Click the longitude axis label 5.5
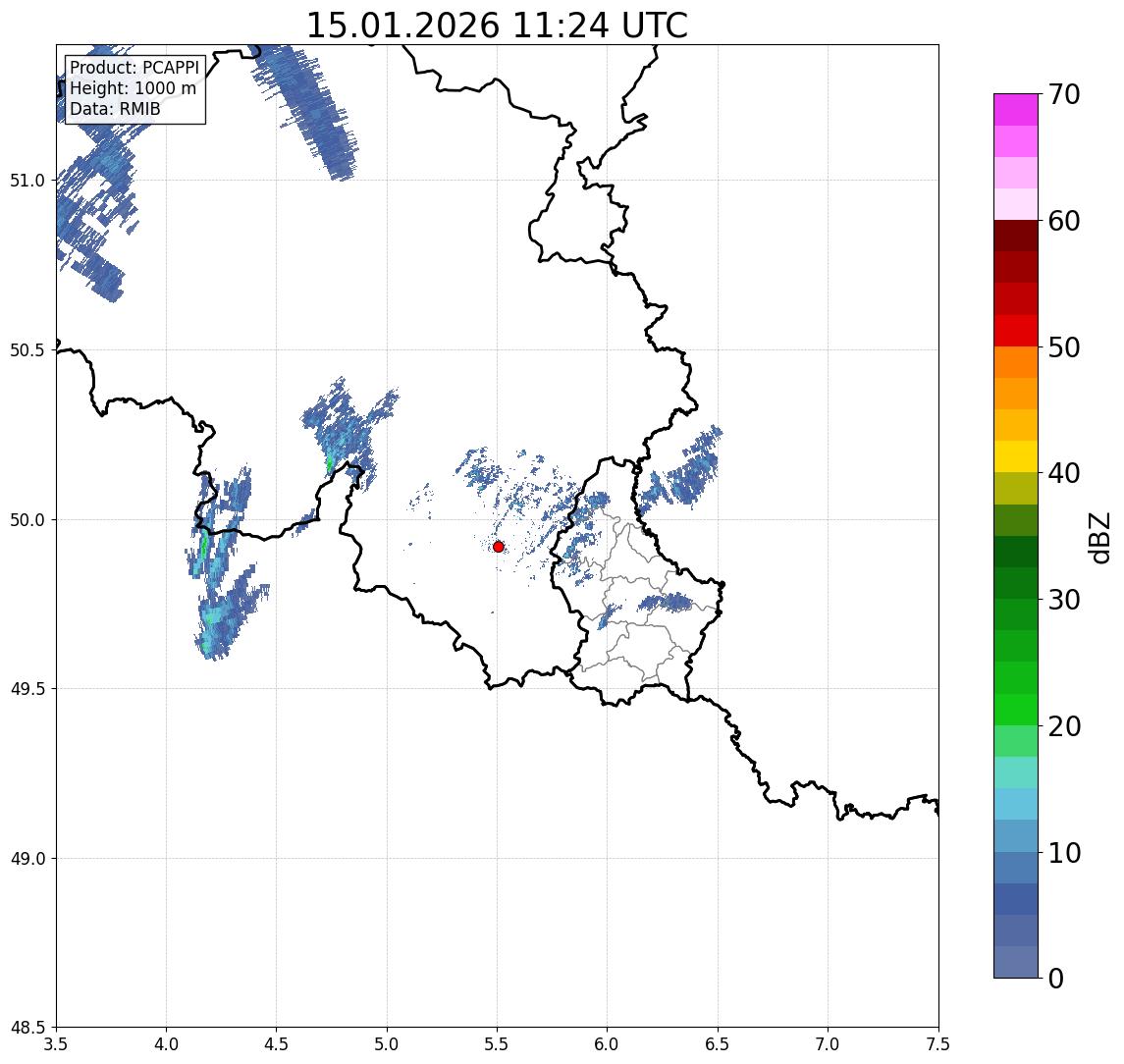This screenshot has width=1124, height=1064. click(498, 1044)
